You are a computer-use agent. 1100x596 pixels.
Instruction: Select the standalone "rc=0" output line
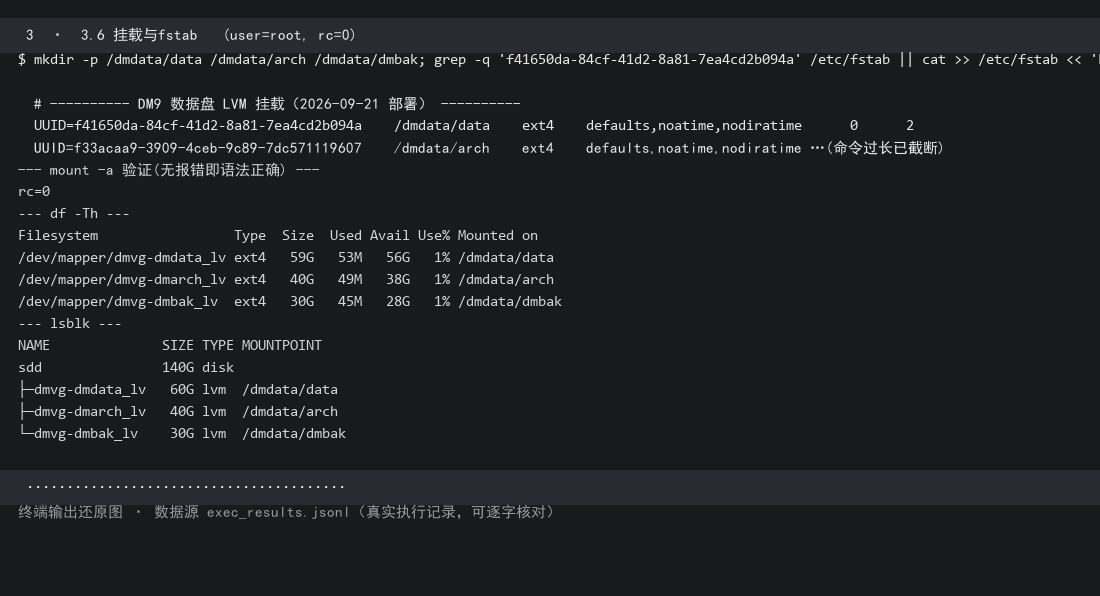tap(34, 191)
